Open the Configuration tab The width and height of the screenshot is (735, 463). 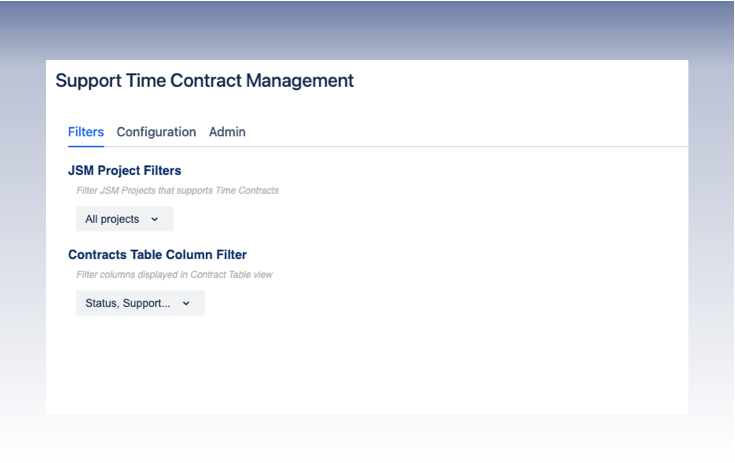(156, 132)
